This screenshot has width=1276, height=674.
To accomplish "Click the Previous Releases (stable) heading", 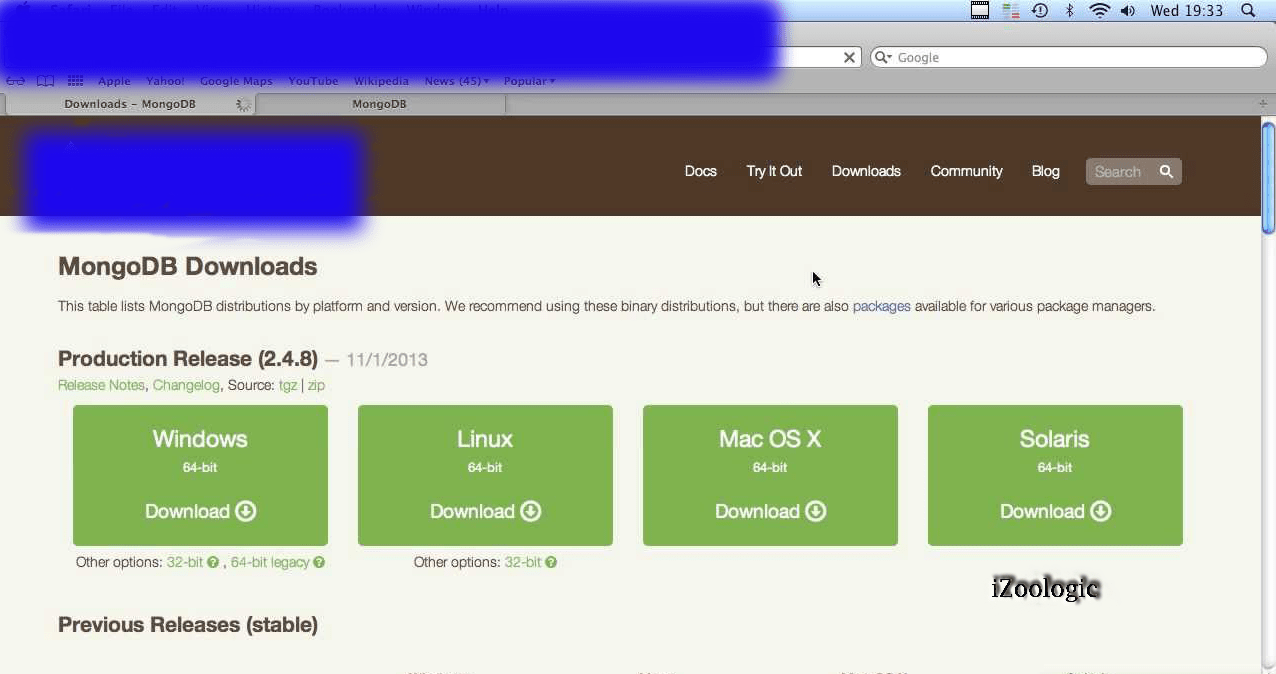I will click(x=188, y=625).
